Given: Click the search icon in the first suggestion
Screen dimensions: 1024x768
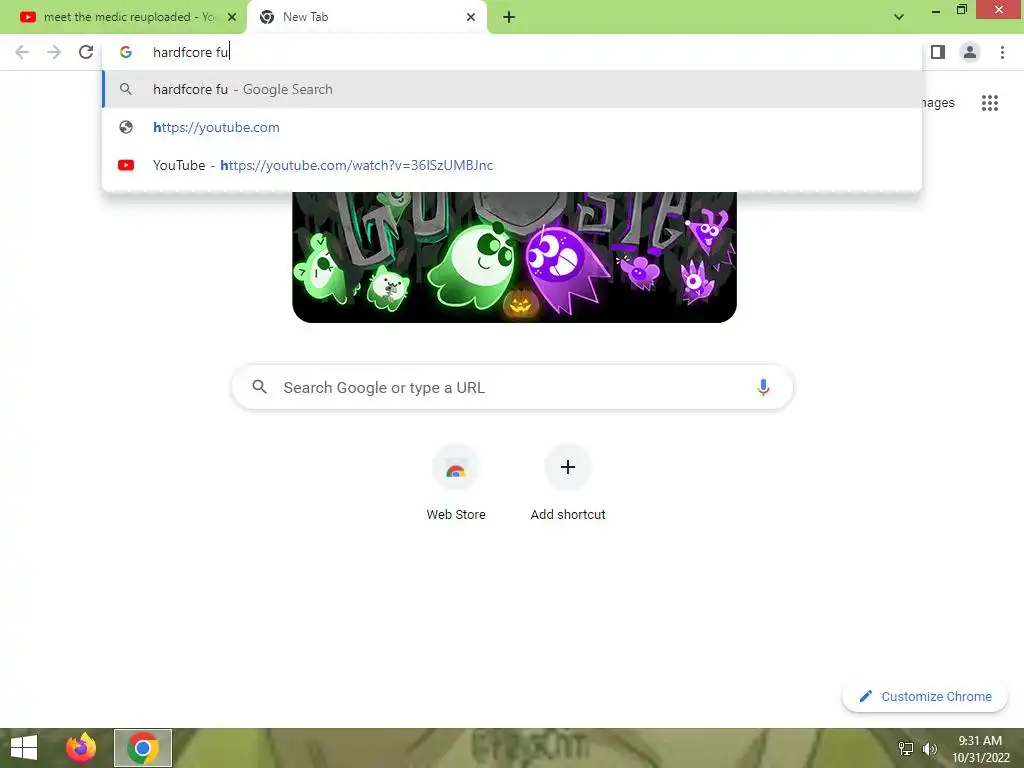Looking at the screenshot, I should pos(126,89).
